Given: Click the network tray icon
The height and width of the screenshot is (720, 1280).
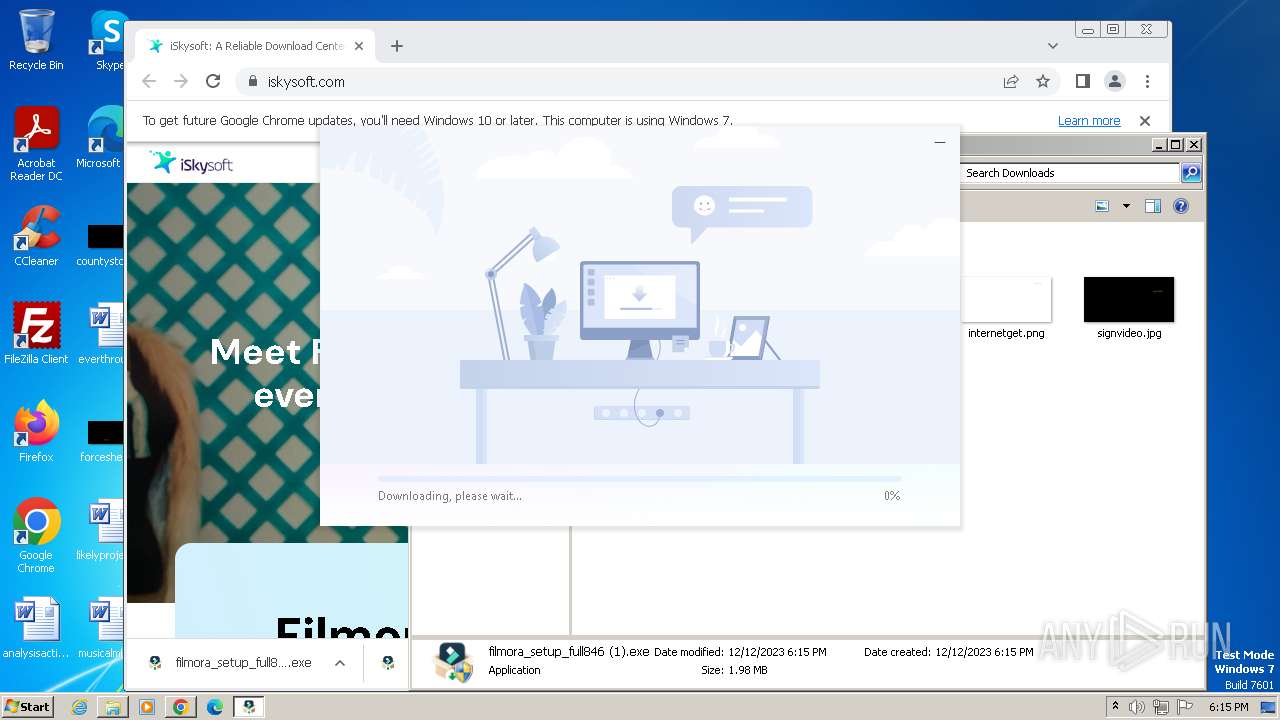Looking at the screenshot, I should (1162, 707).
